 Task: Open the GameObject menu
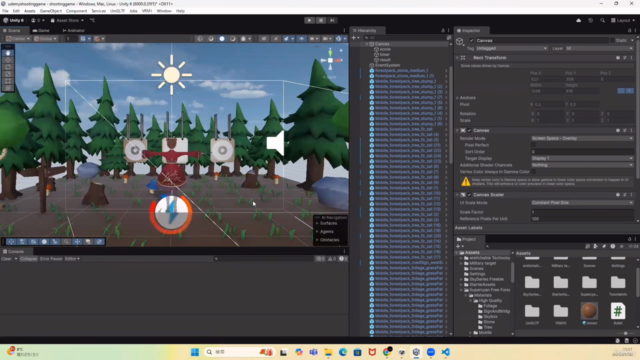coord(51,11)
